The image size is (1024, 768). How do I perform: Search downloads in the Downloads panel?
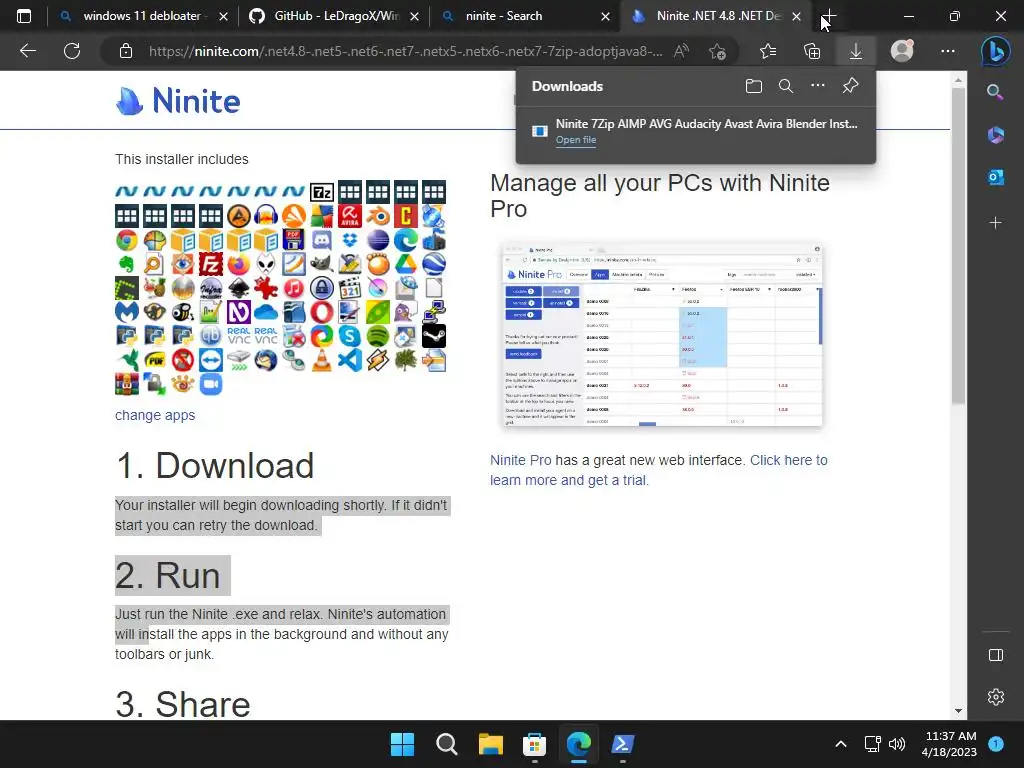(786, 86)
